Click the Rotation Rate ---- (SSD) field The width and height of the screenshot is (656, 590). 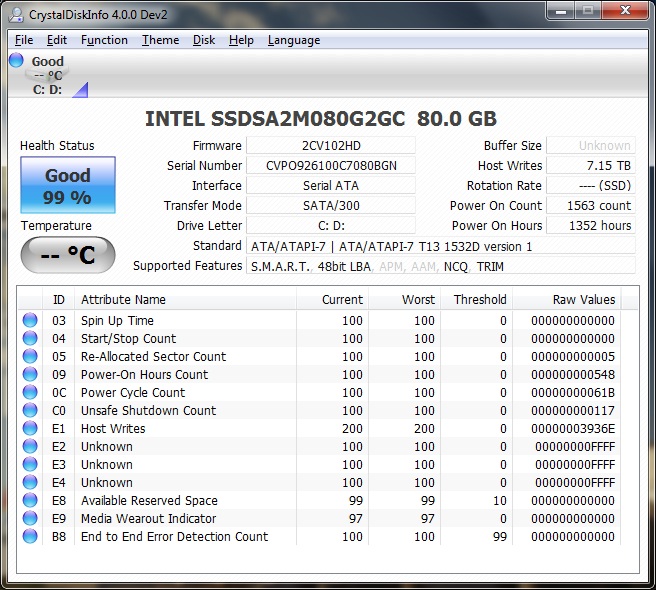click(x=591, y=186)
